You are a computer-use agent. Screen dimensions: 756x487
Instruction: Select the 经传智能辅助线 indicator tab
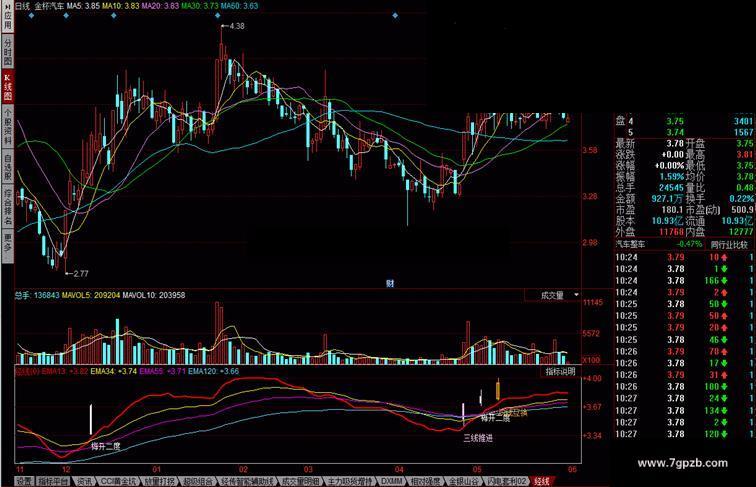(x=247, y=481)
